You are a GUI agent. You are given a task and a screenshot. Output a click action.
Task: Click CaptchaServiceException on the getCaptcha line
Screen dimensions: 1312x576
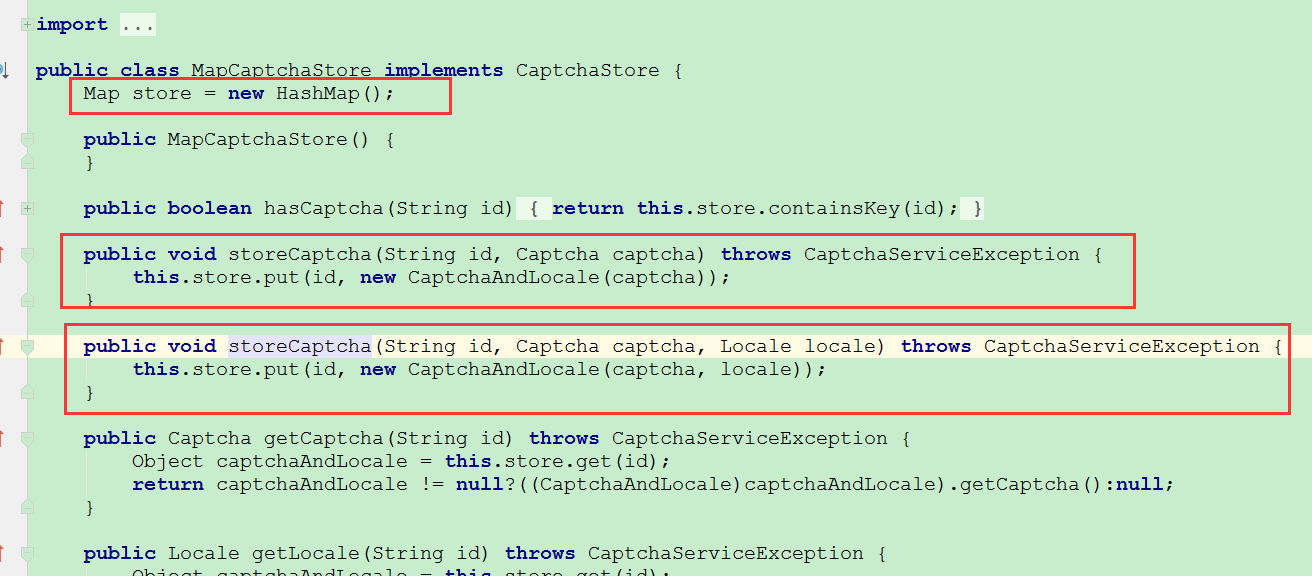pyautogui.click(x=750, y=438)
